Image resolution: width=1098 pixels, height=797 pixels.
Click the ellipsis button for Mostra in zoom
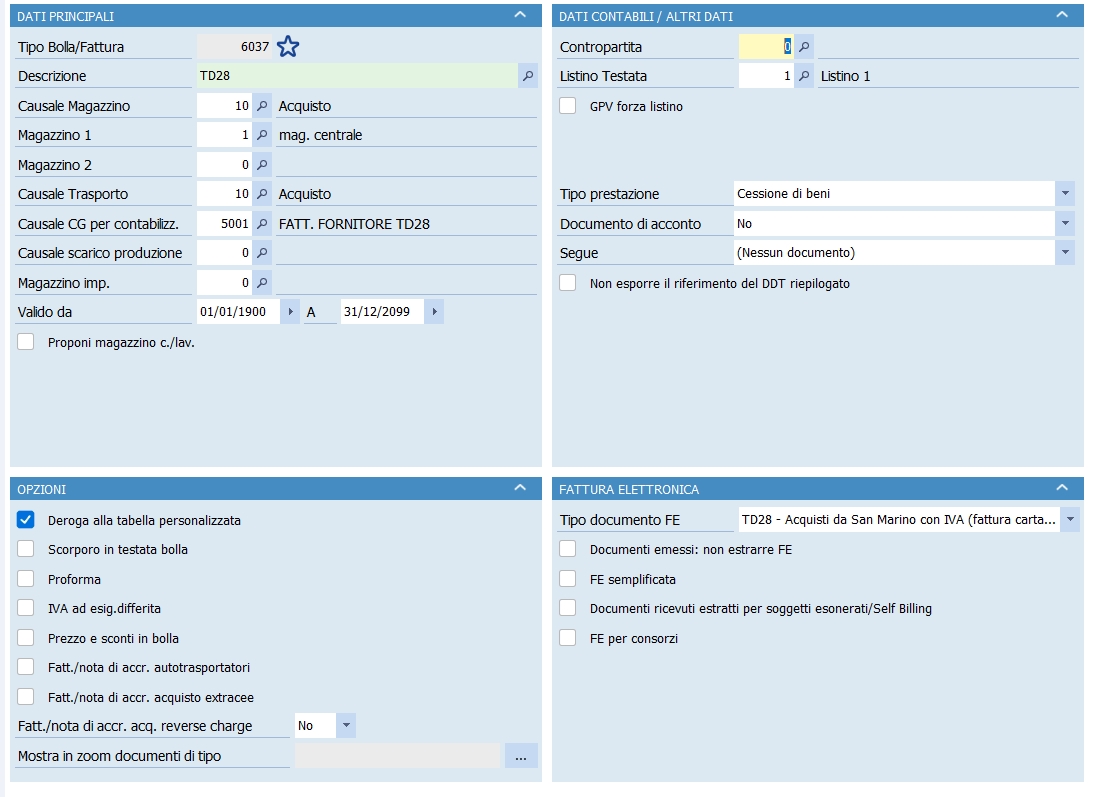521,757
